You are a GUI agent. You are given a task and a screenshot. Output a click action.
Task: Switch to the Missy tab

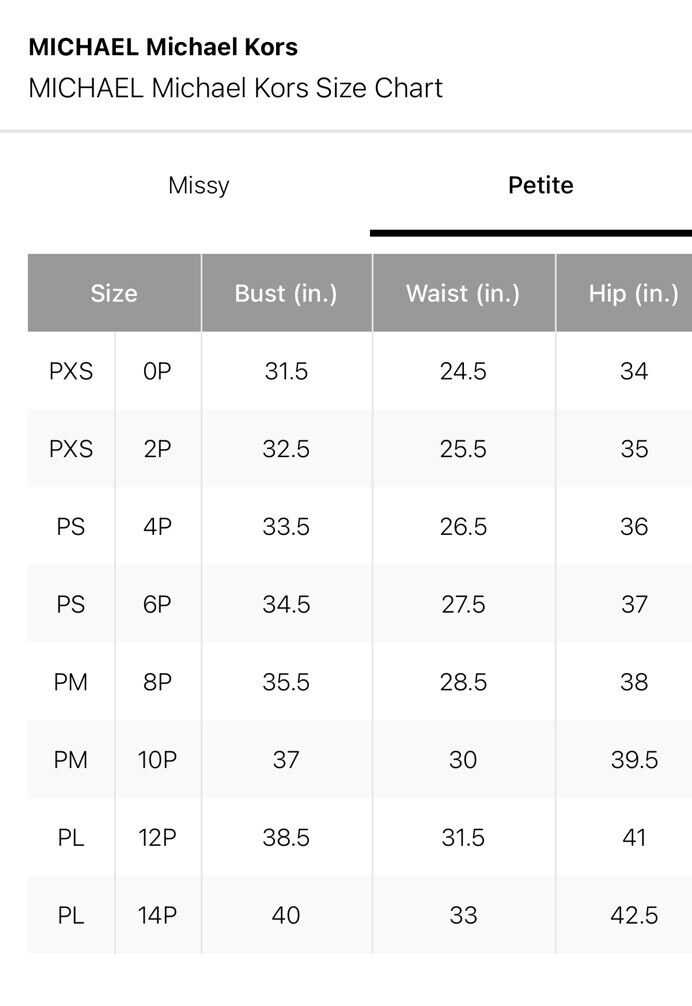(x=199, y=186)
